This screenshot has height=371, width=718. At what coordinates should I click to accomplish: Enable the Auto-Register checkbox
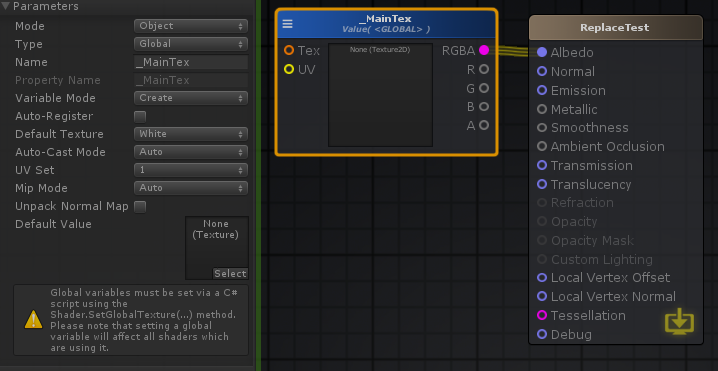coord(140,116)
